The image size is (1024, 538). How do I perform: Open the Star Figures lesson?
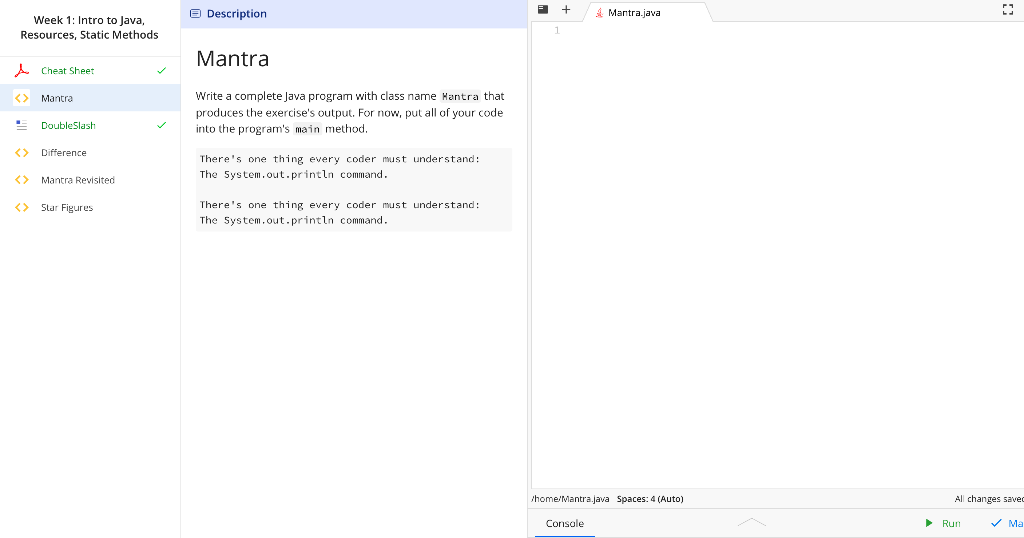click(x=90, y=208)
